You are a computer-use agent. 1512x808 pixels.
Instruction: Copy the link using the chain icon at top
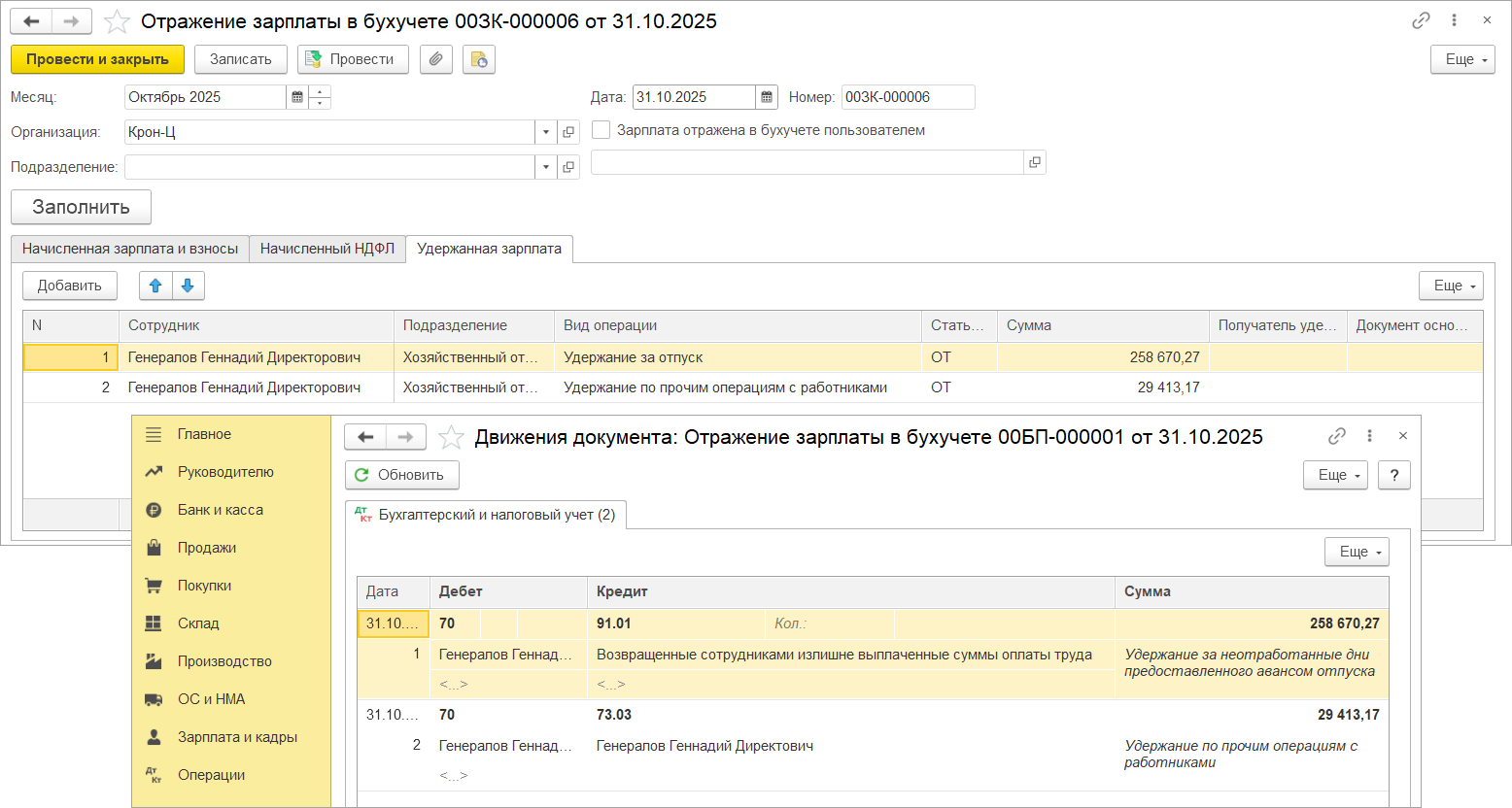point(1421,20)
